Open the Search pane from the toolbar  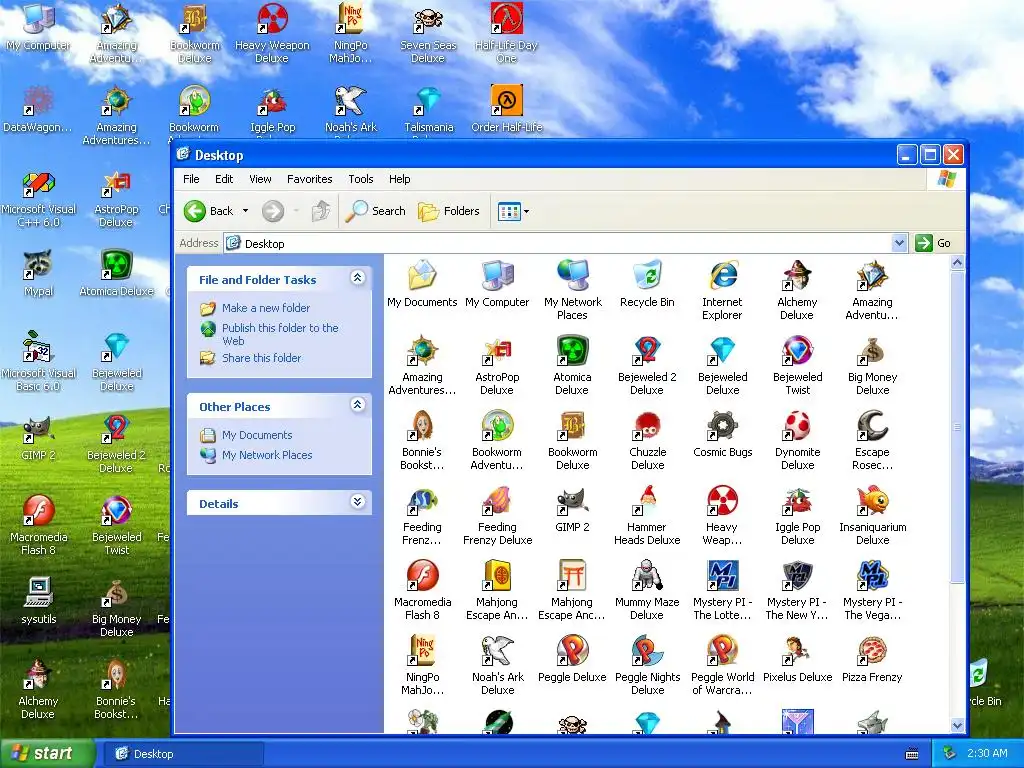click(x=376, y=211)
